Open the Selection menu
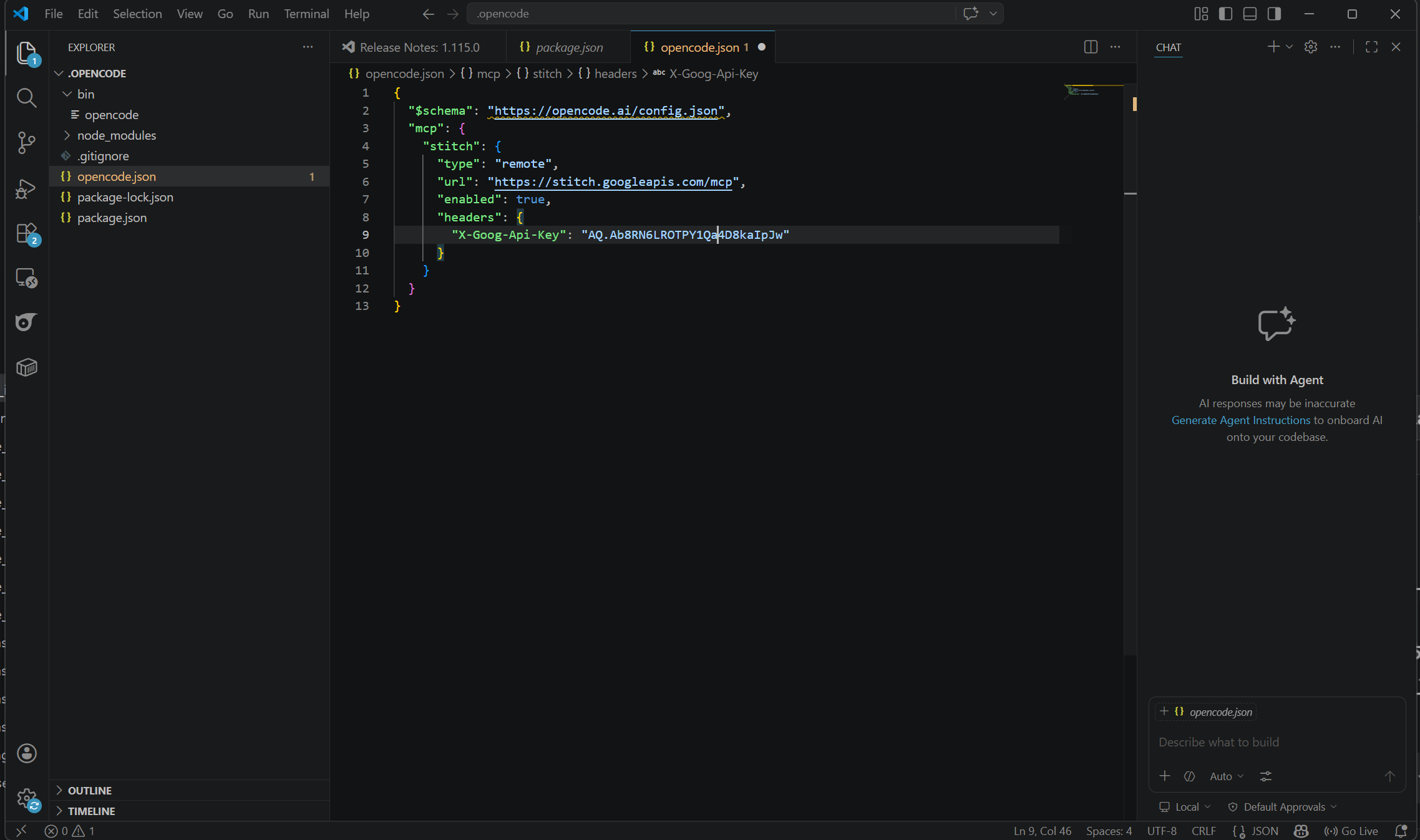Viewport: 1420px width, 840px height. [137, 14]
